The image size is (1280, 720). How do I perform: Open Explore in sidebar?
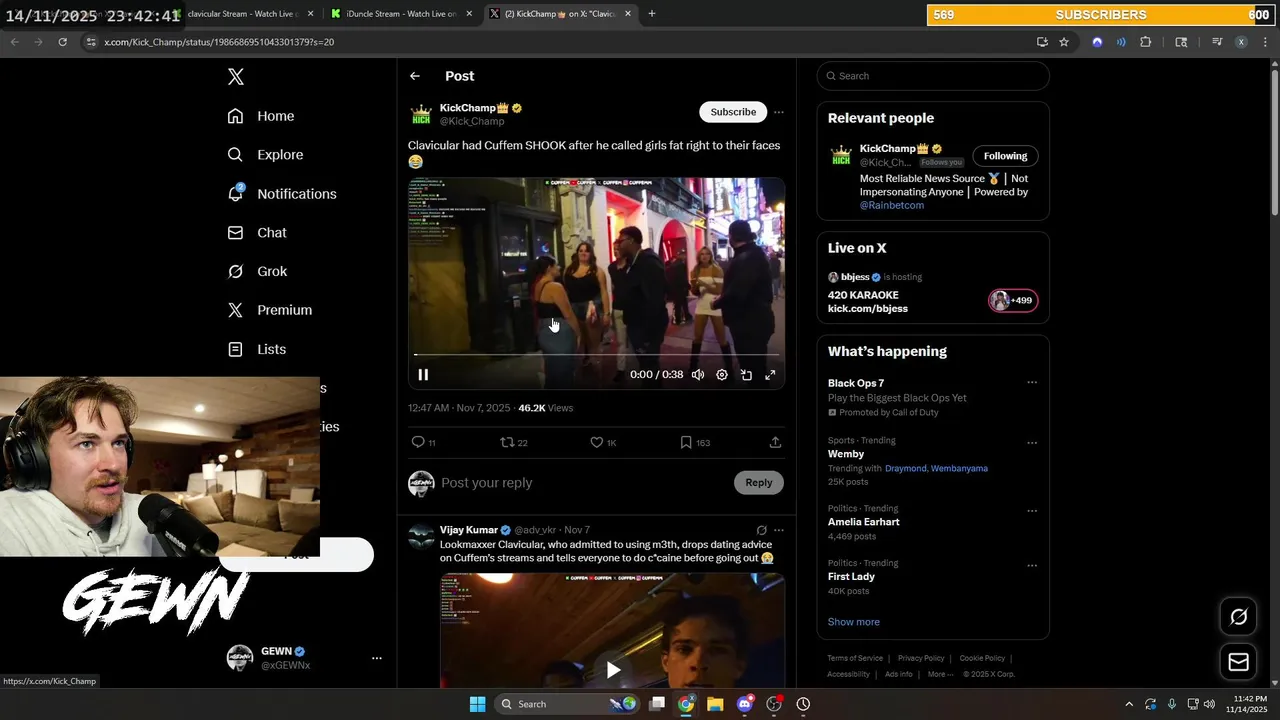265,155
